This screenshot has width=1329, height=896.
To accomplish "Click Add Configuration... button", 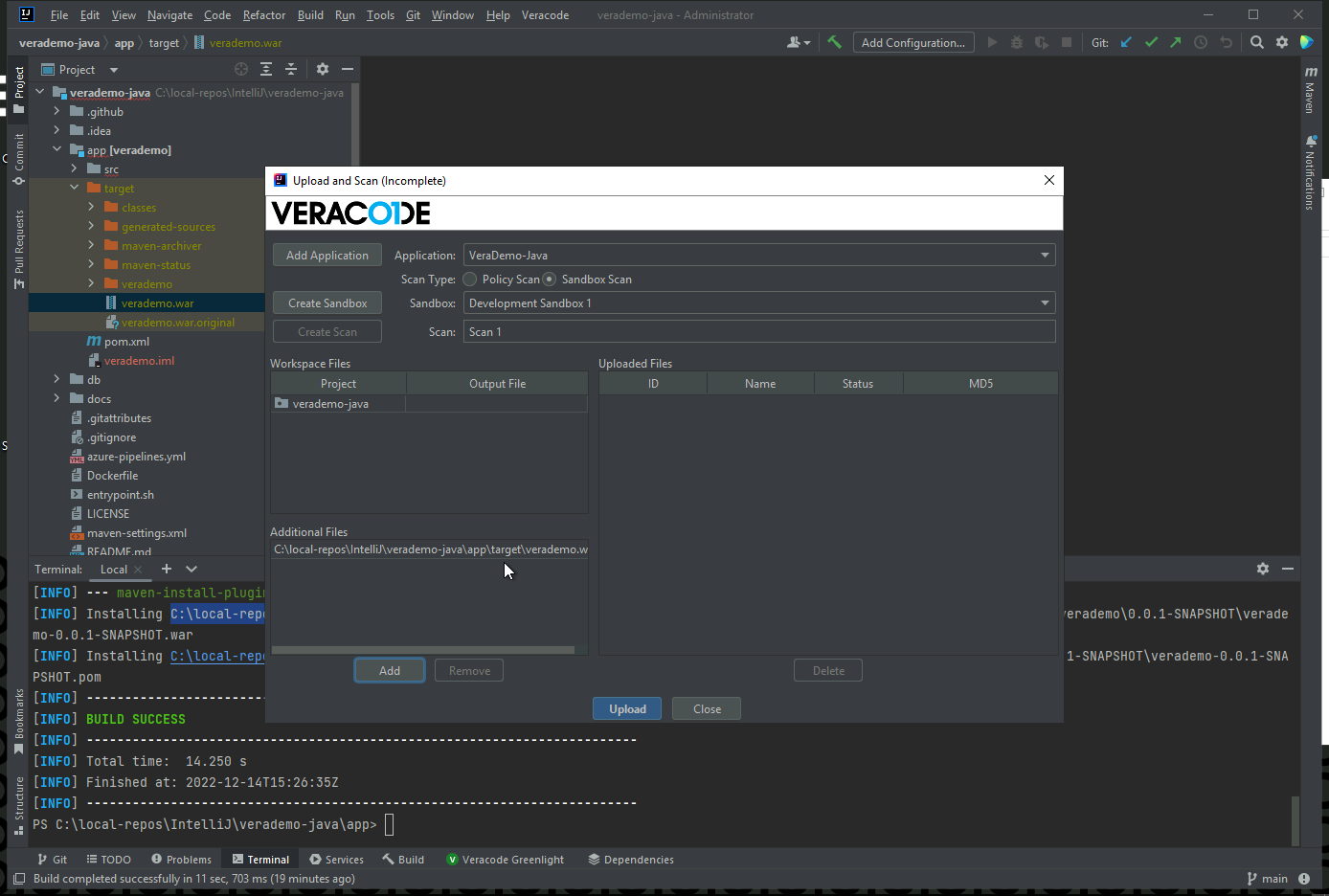I will tap(913, 42).
